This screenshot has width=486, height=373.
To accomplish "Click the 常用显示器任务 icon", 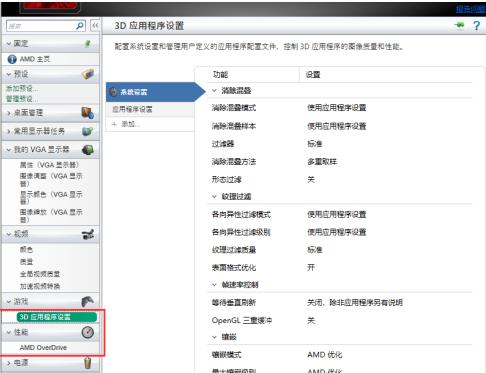I will click(x=88, y=131).
